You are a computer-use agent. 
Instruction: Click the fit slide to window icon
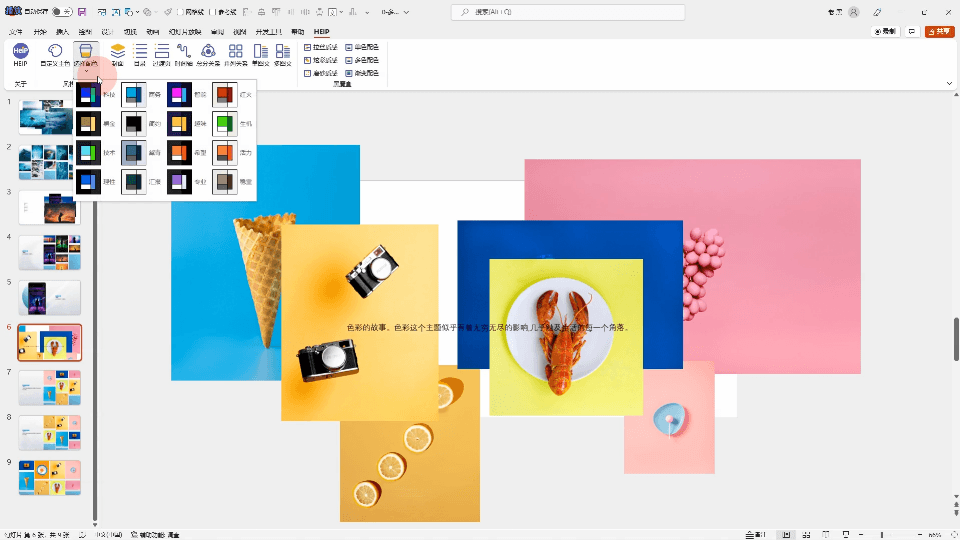(x=954, y=534)
